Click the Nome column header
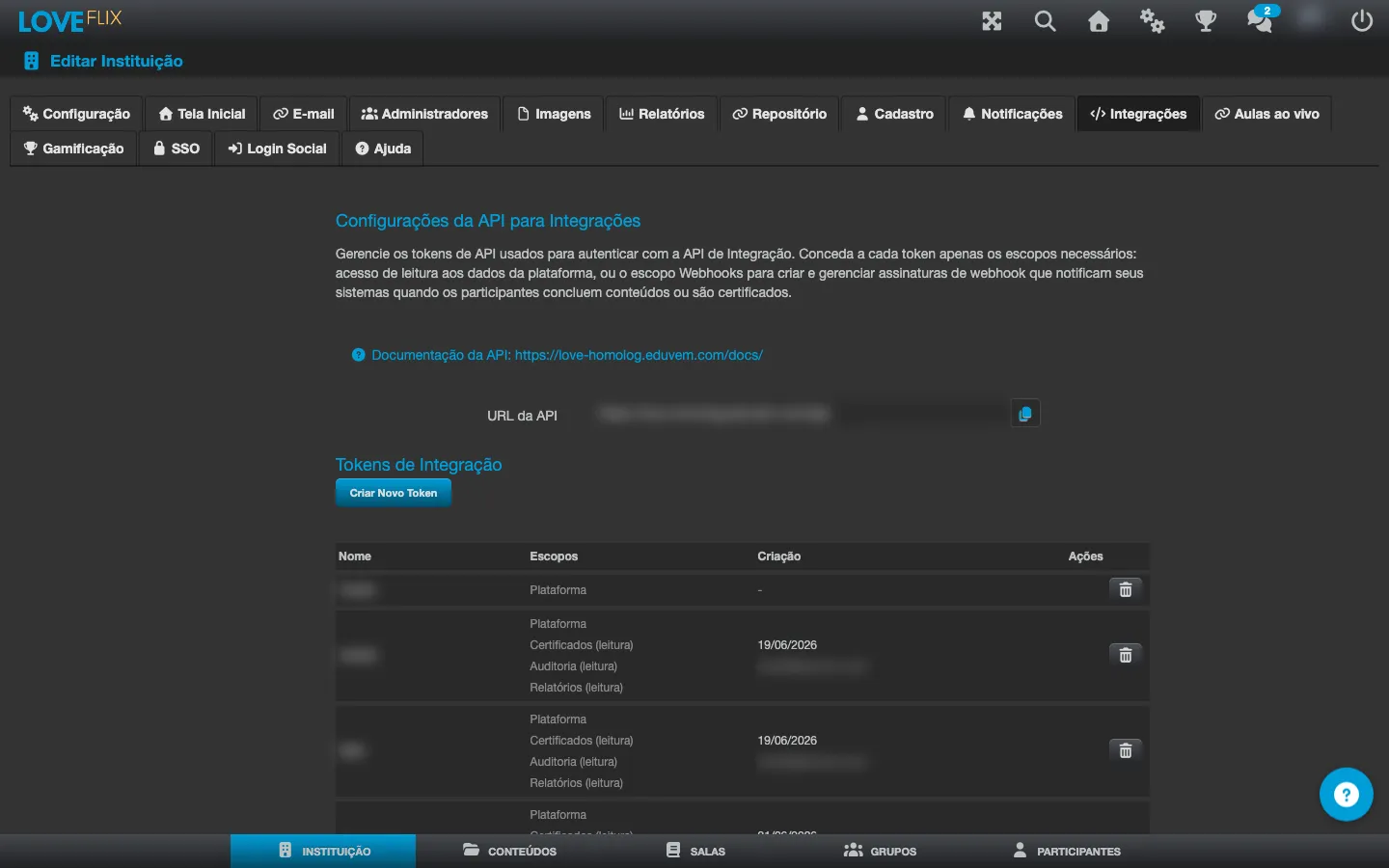The width and height of the screenshot is (1389, 868). click(x=355, y=556)
